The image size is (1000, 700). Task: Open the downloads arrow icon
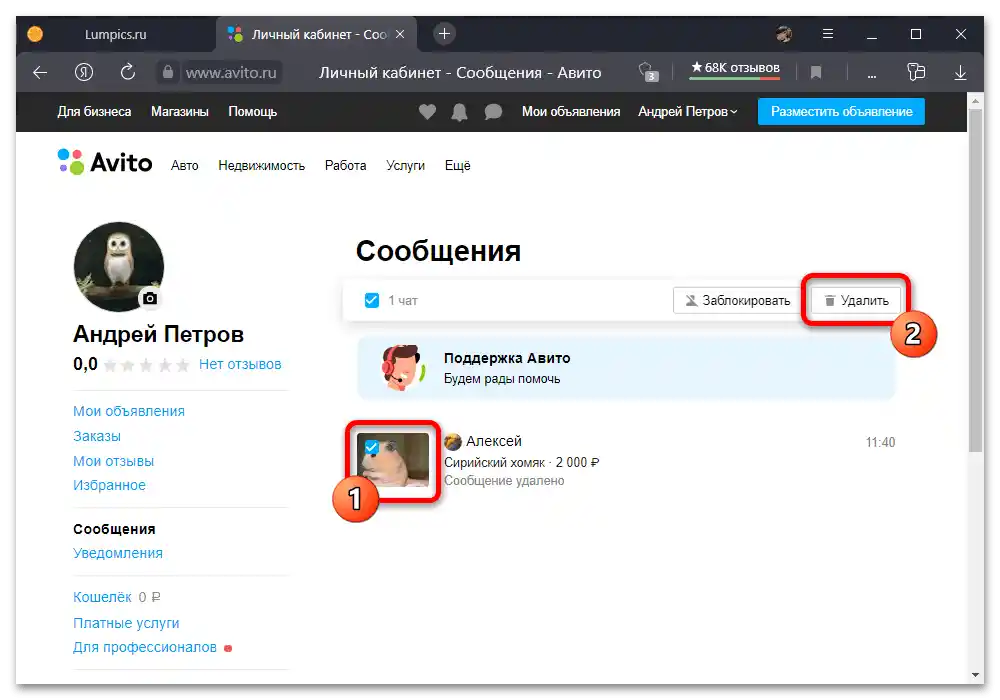tap(960, 73)
